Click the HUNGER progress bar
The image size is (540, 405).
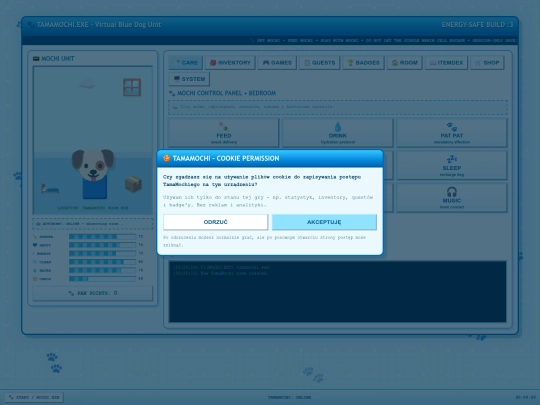coord(102,237)
